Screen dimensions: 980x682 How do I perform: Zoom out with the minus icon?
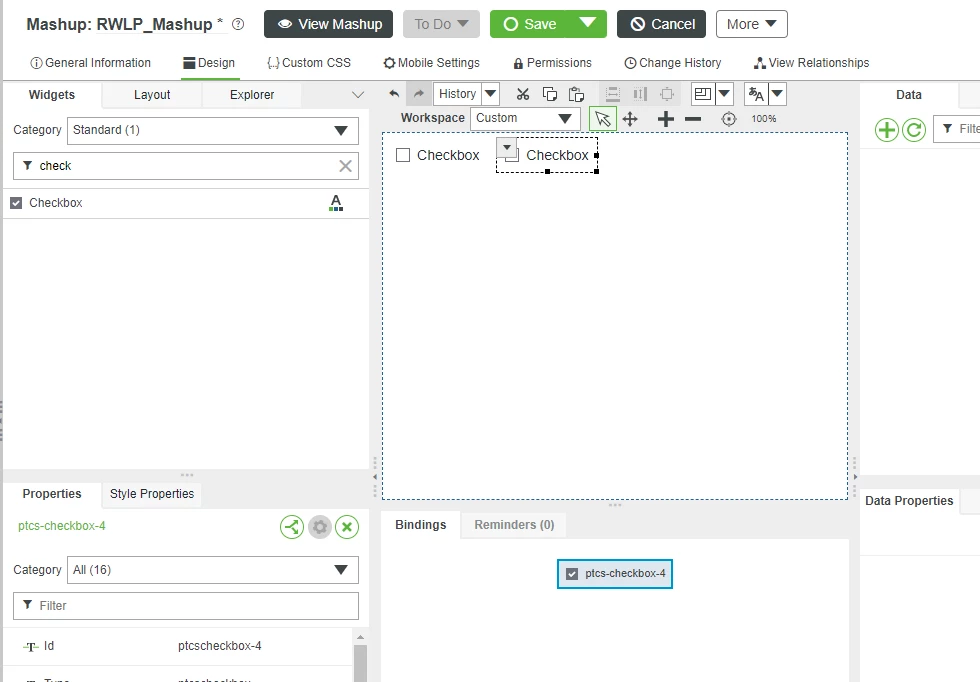coord(693,119)
